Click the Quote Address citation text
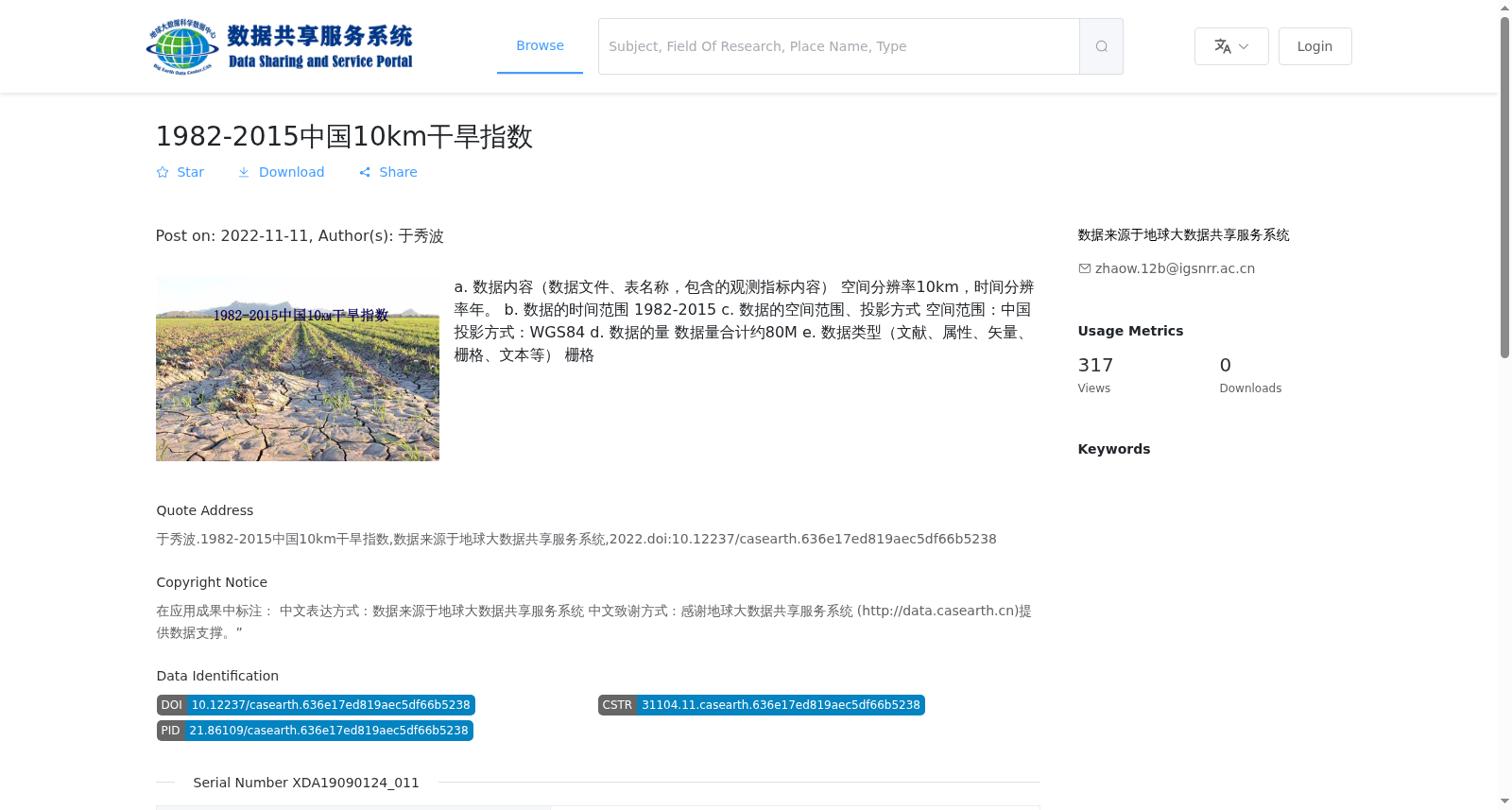The image size is (1512, 810). click(x=576, y=539)
